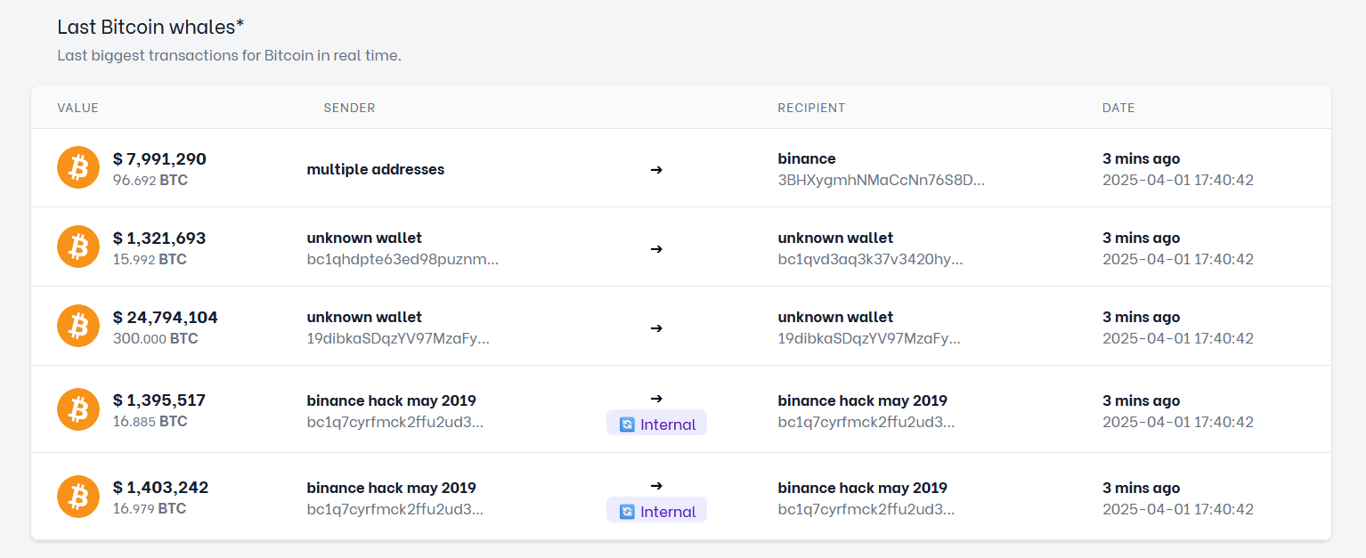
Task: Click the $24,794,104 transaction value
Action: pos(165,318)
